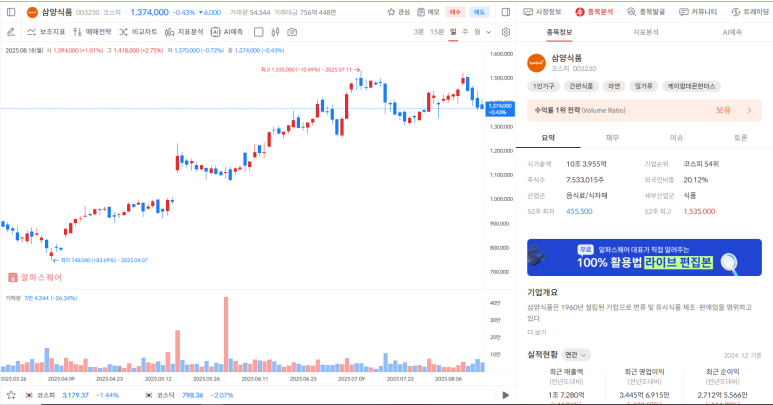Image resolution: width=773 pixels, height=405 pixels.
Task: Click the 1인가구 tag
Action: pyautogui.click(x=543, y=86)
